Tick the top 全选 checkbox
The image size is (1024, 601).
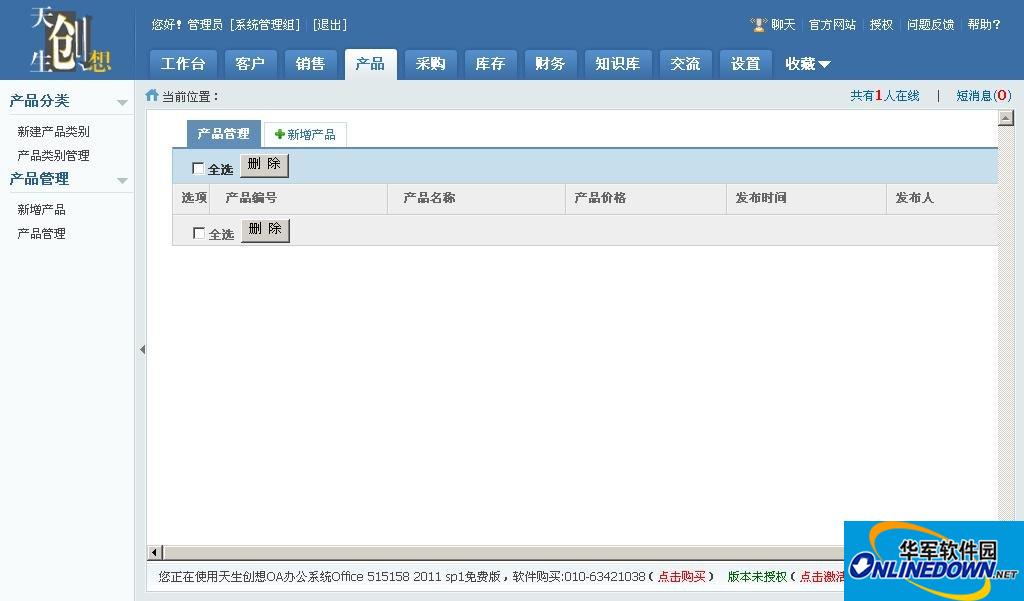pyautogui.click(x=198, y=168)
